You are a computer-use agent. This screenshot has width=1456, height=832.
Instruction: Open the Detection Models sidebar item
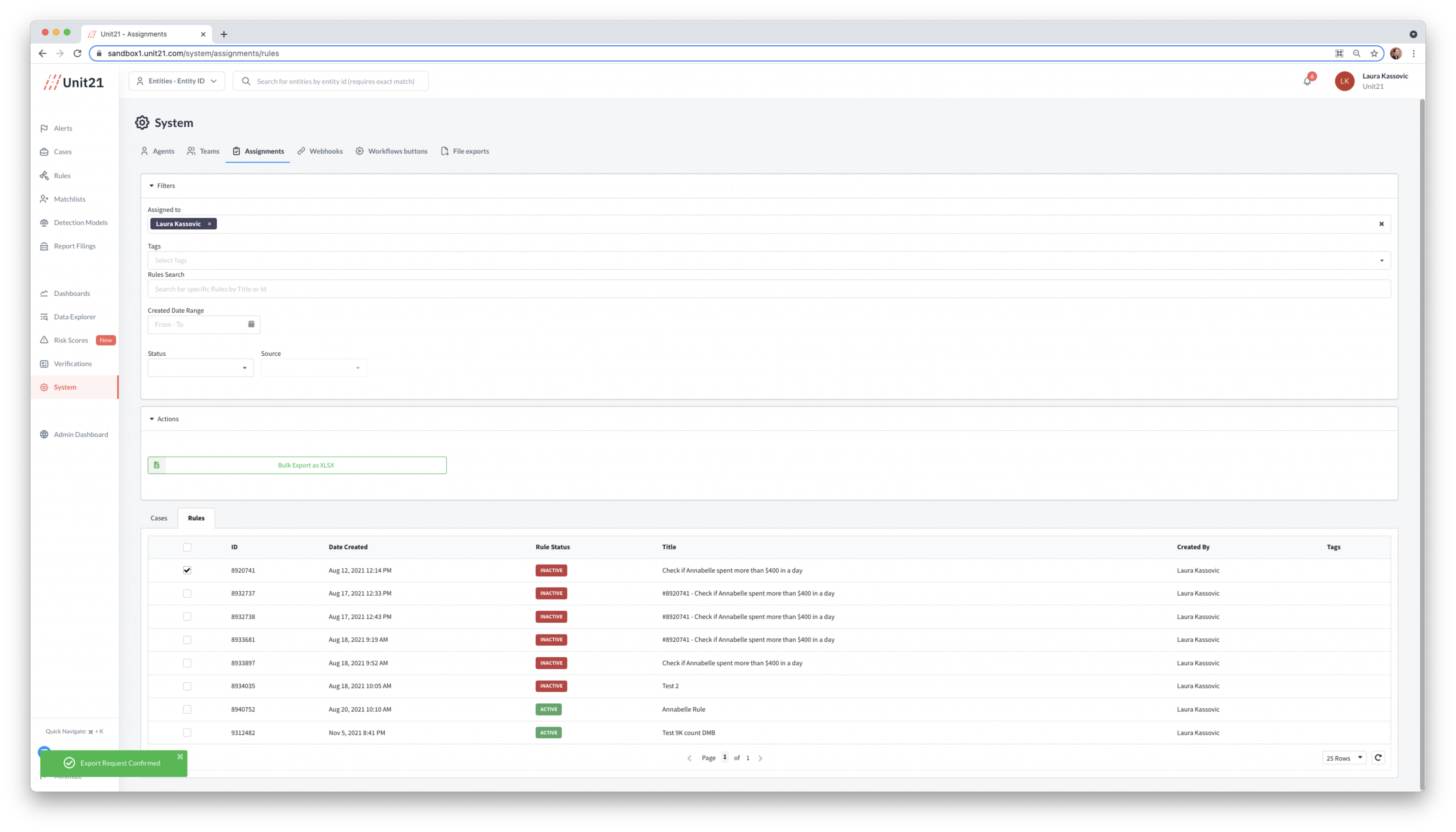(x=80, y=223)
